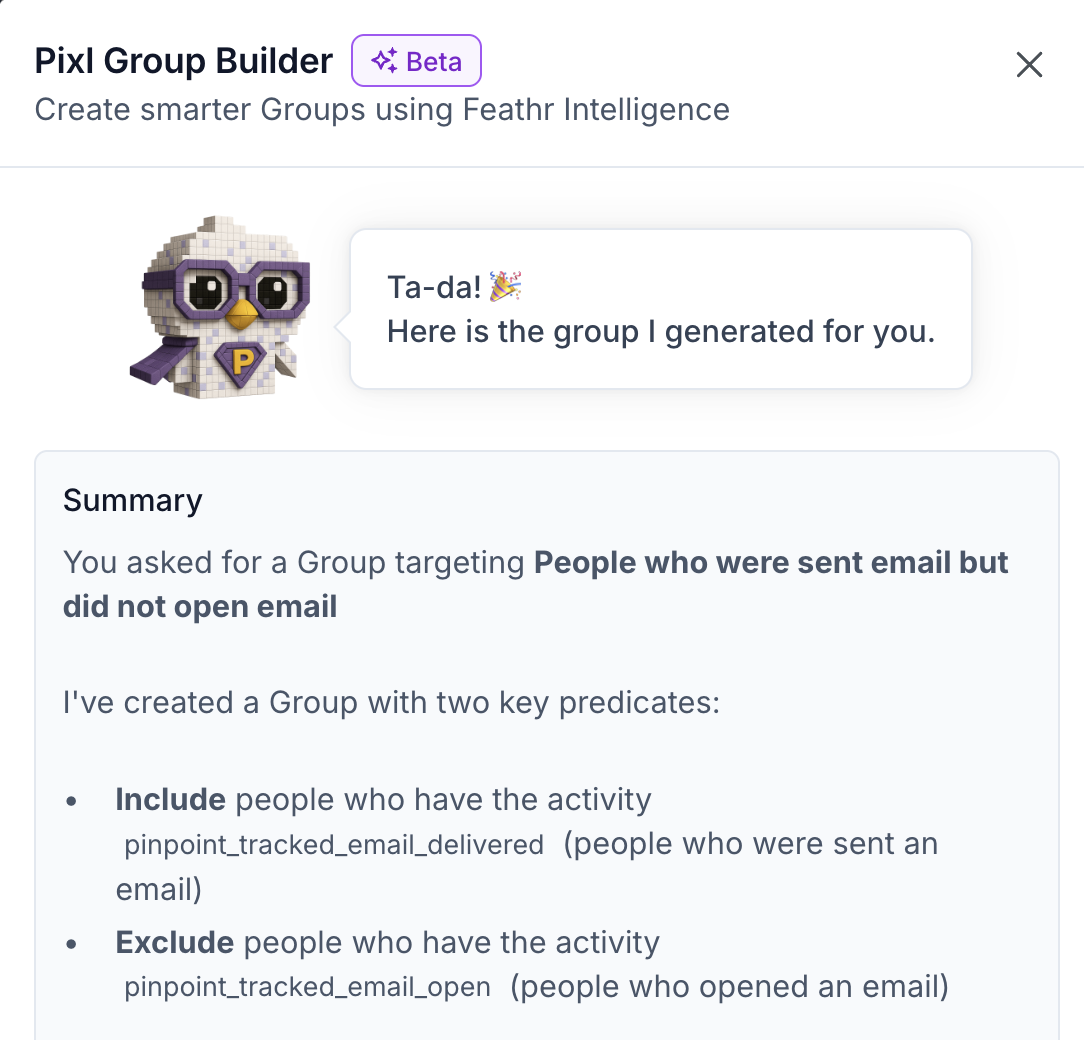Image resolution: width=1084 pixels, height=1040 pixels.
Task: Click the bold Exclude label
Action: [174, 943]
